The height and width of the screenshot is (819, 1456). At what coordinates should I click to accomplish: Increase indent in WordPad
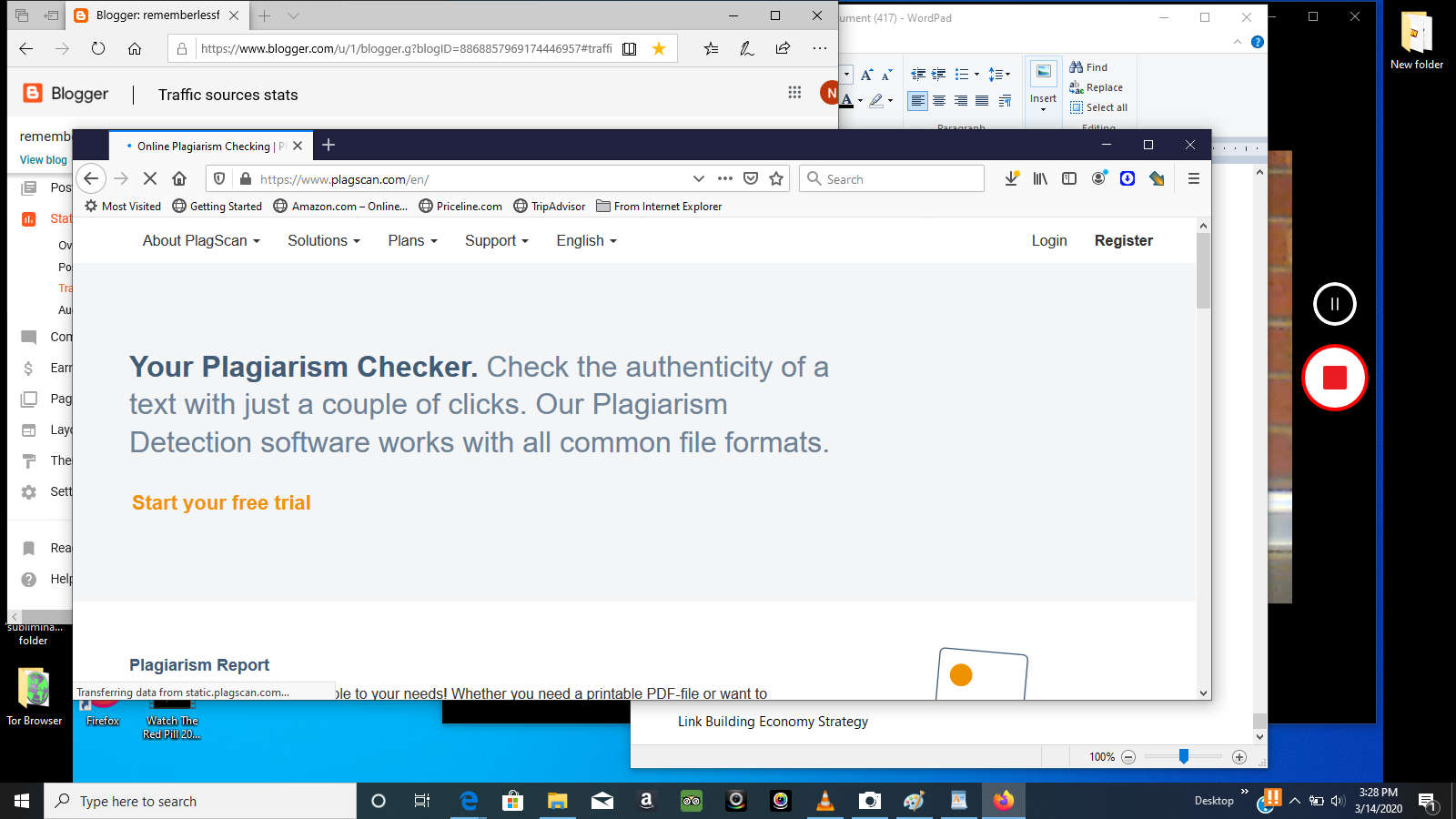(x=938, y=75)
